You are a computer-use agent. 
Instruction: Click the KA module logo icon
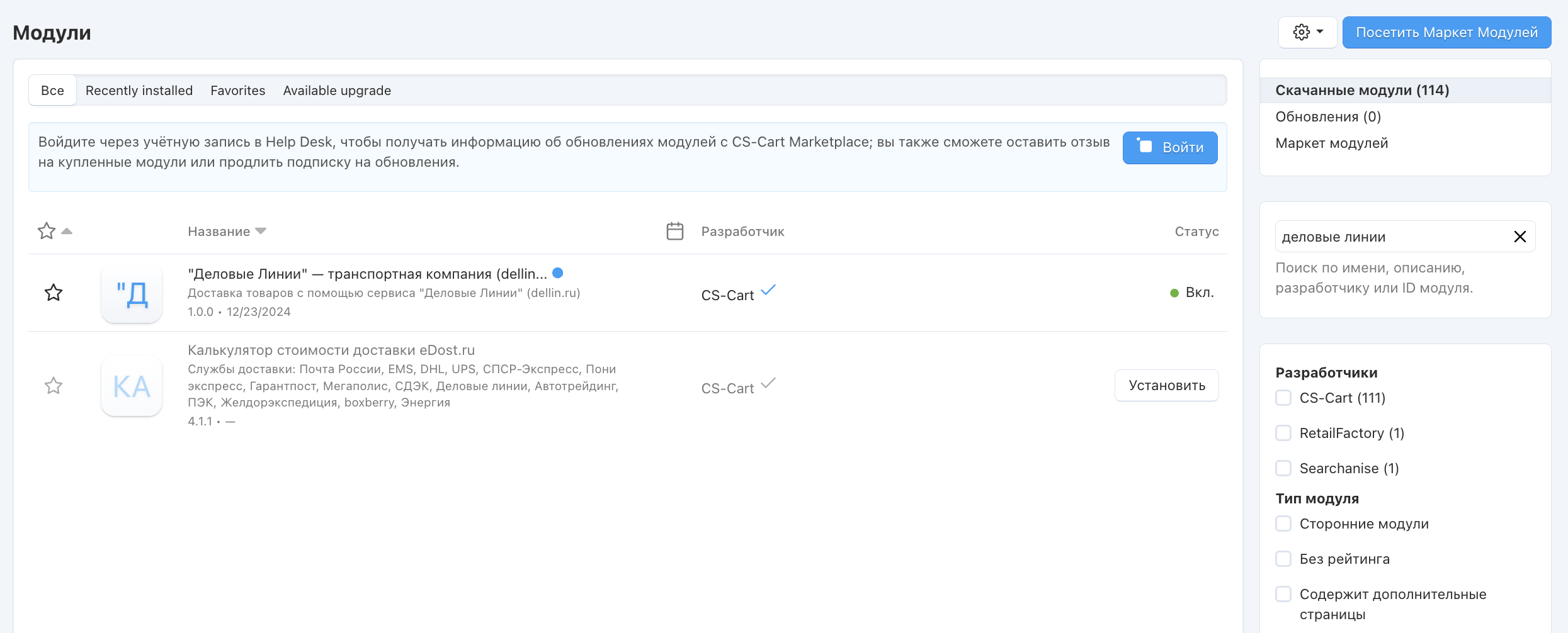click(132, 386)
